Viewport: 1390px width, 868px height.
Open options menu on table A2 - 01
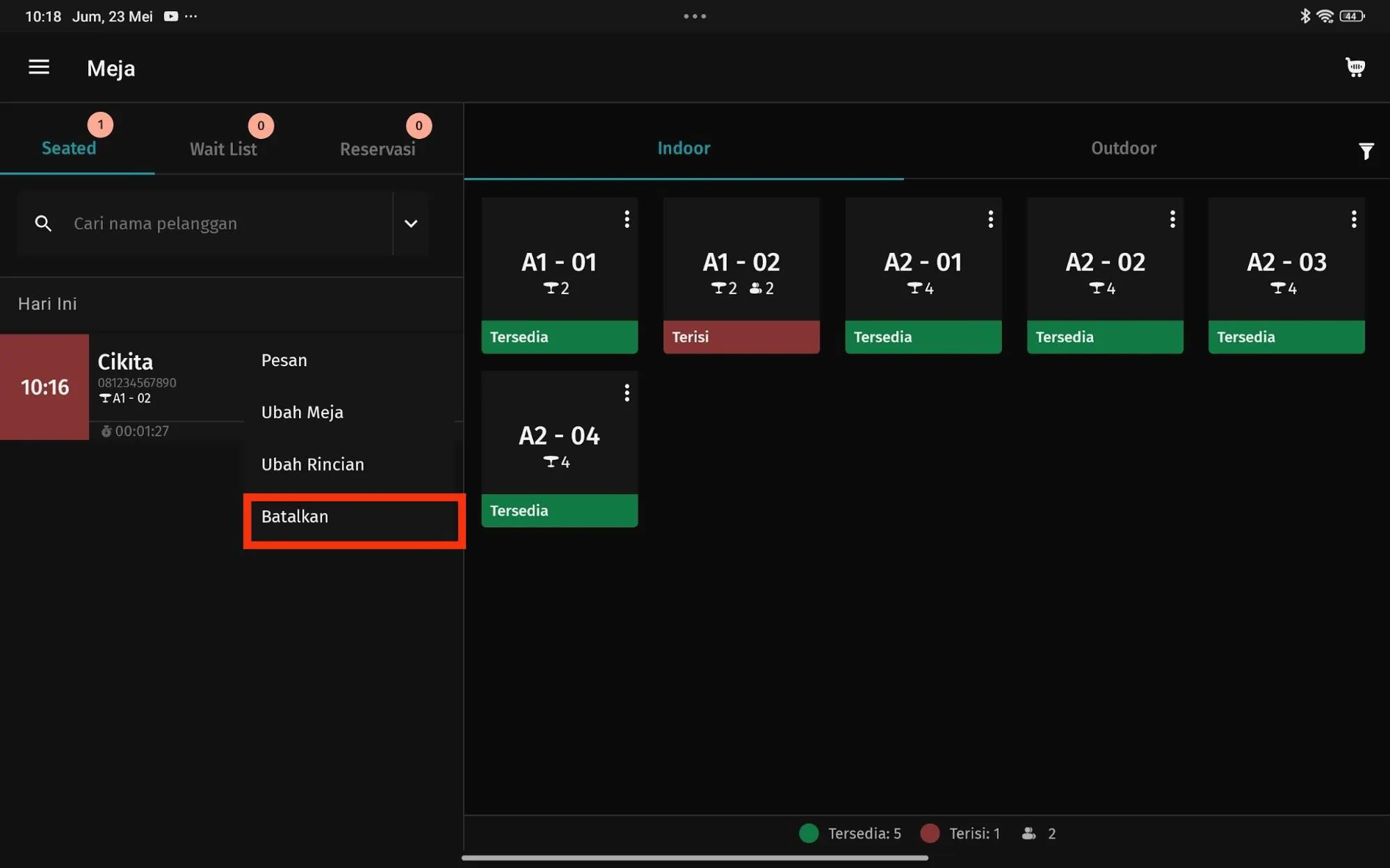[x=990, y=219]
